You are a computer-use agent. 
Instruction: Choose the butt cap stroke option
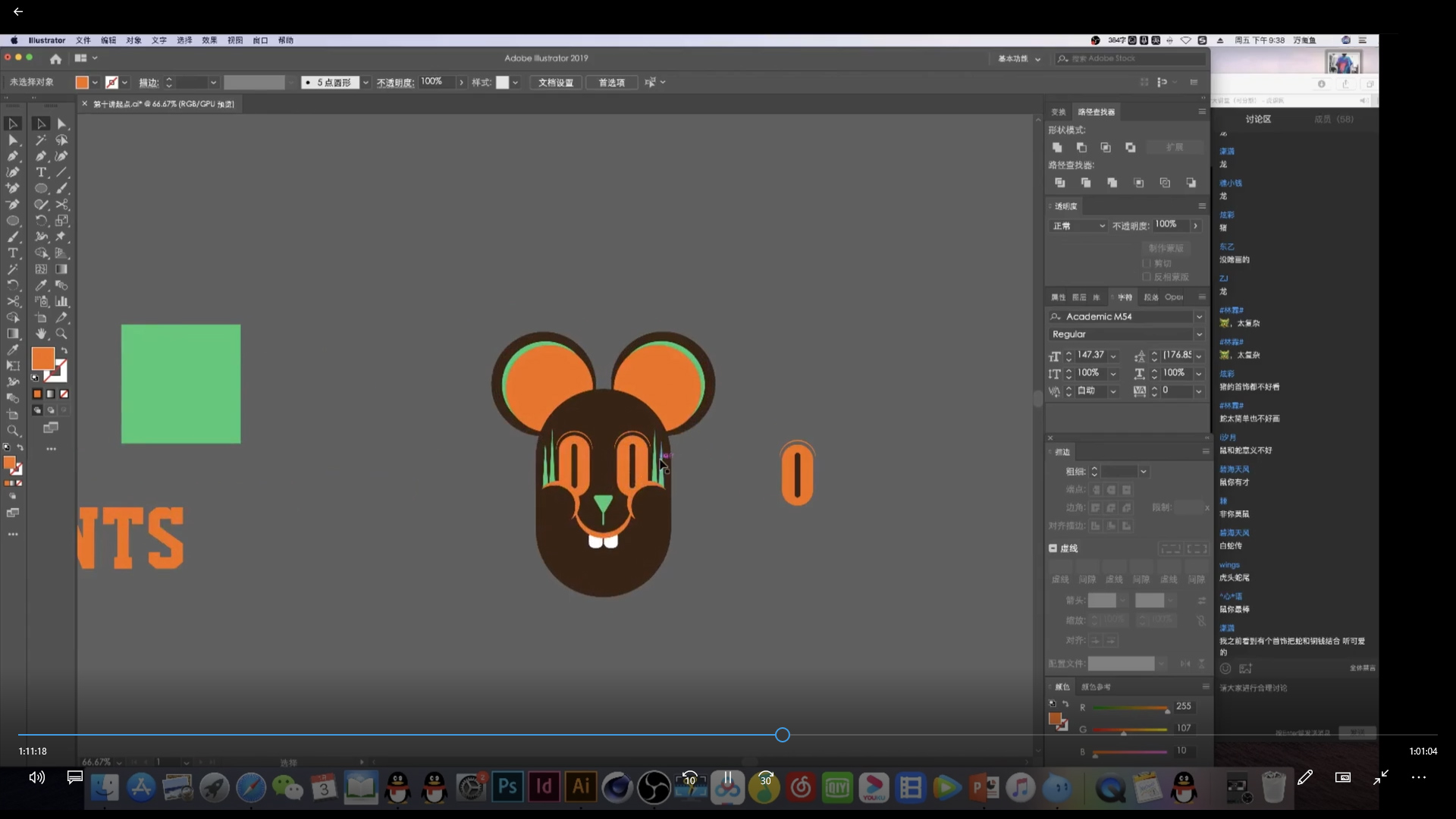[x=1097, y=490]
